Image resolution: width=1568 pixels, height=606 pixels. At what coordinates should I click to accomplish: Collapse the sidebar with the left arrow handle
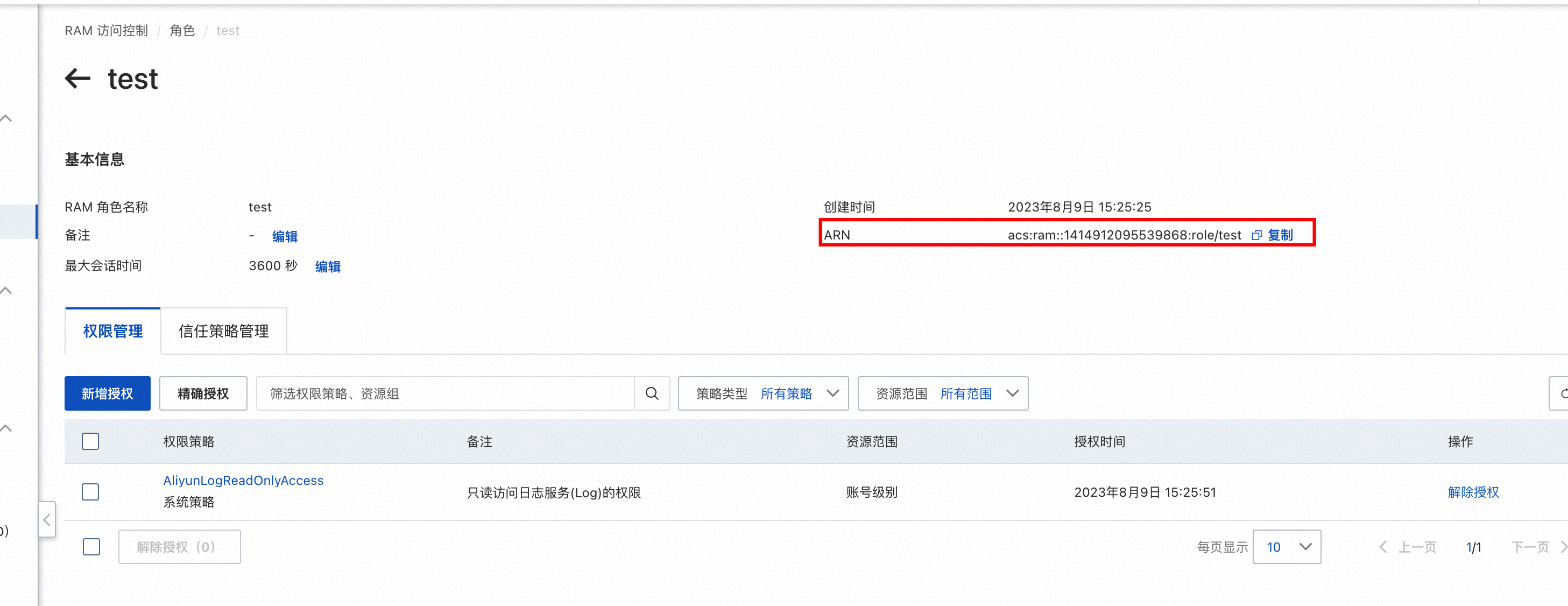pos(47,519)
